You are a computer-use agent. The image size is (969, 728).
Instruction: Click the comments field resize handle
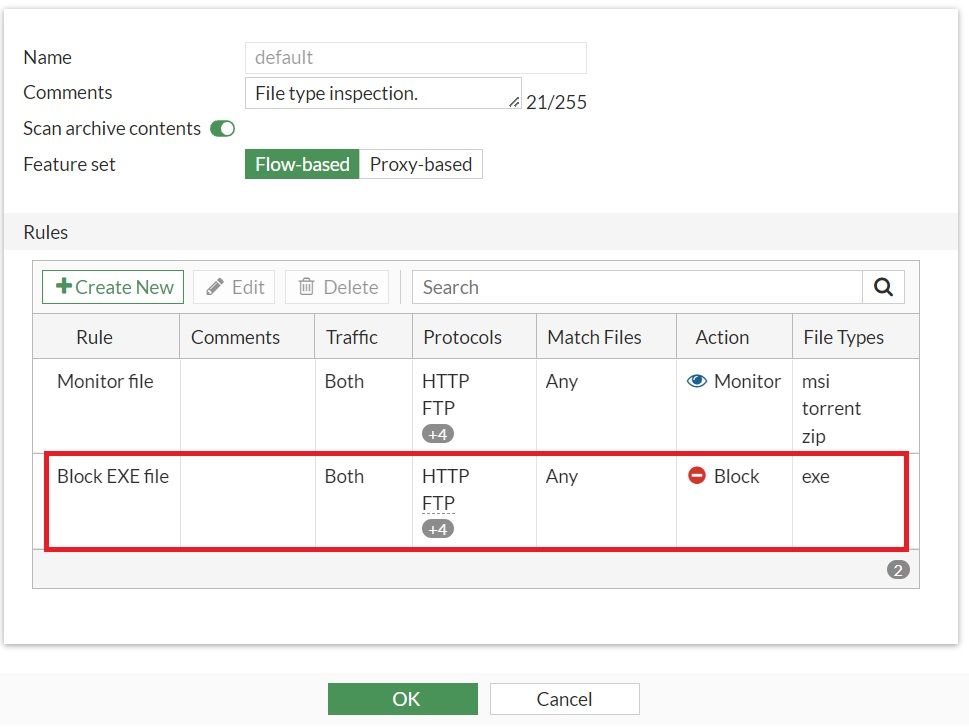coord(514,101)
